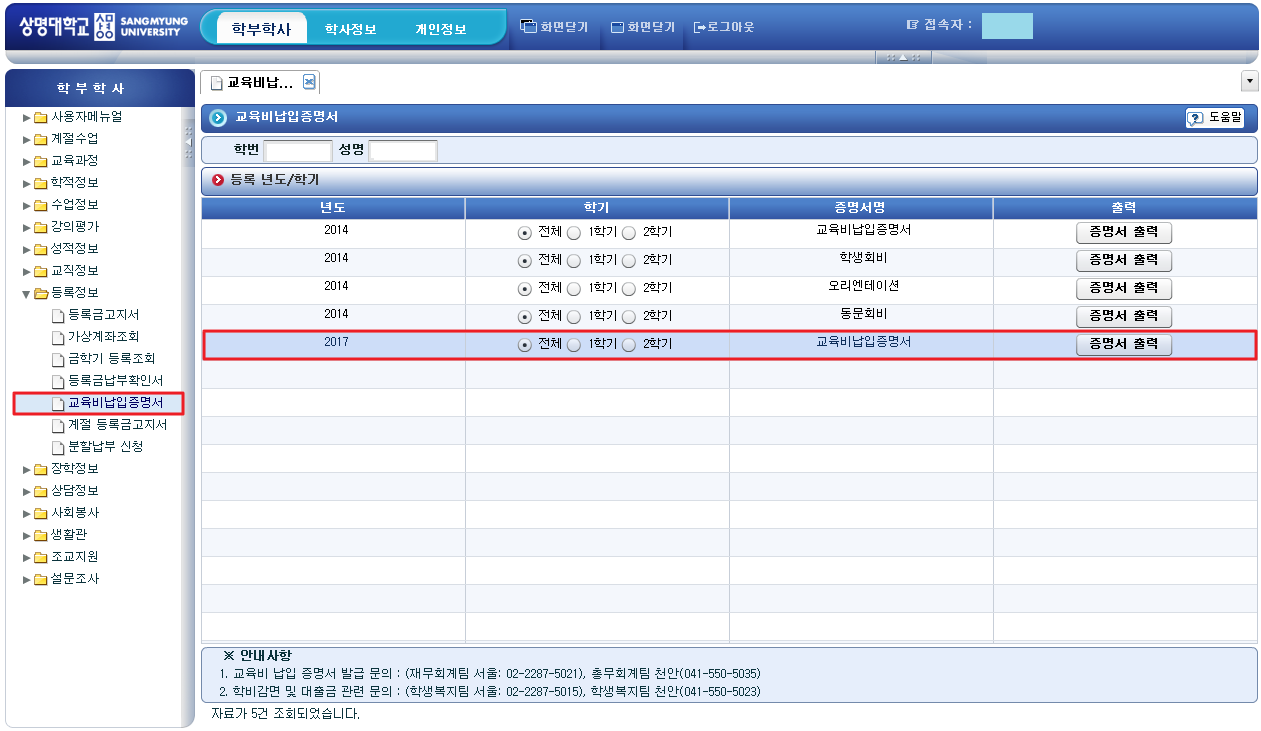Focus the 성명 text box
This screenshot has width=1261, height=731.
tap(403, 151)
